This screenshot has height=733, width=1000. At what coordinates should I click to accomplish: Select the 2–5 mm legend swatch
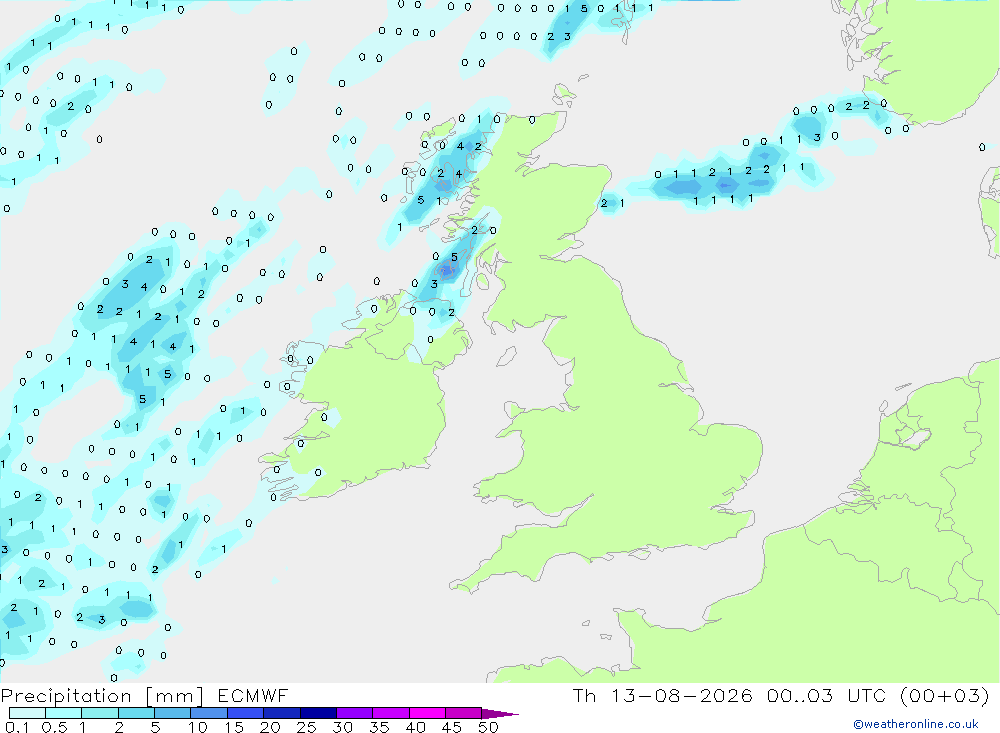(x=136, y=713)
